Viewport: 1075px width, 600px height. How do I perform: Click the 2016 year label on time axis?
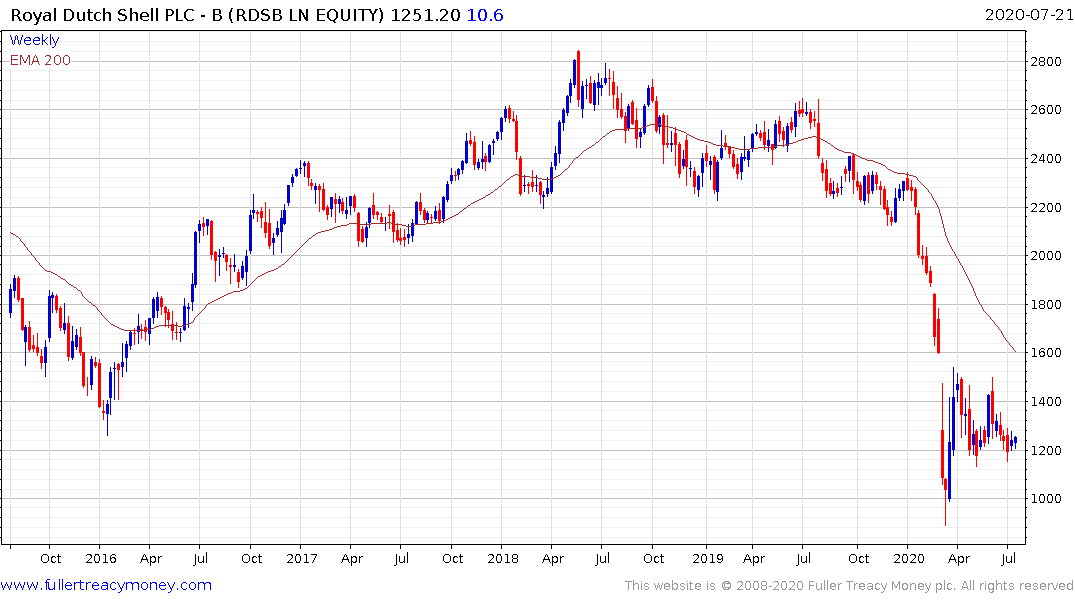[x=101, y=558]
